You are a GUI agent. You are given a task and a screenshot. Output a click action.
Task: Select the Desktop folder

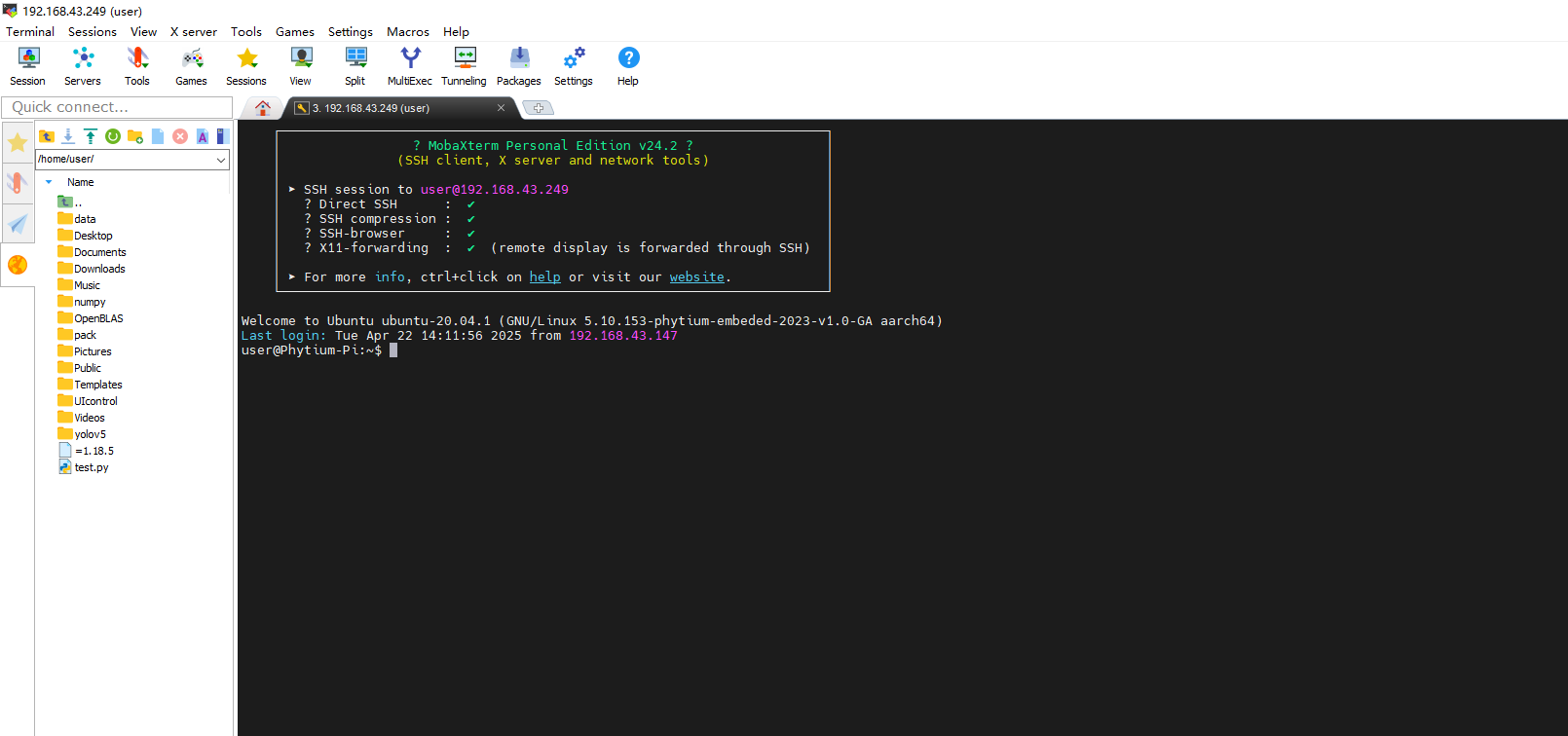point(85,236)
